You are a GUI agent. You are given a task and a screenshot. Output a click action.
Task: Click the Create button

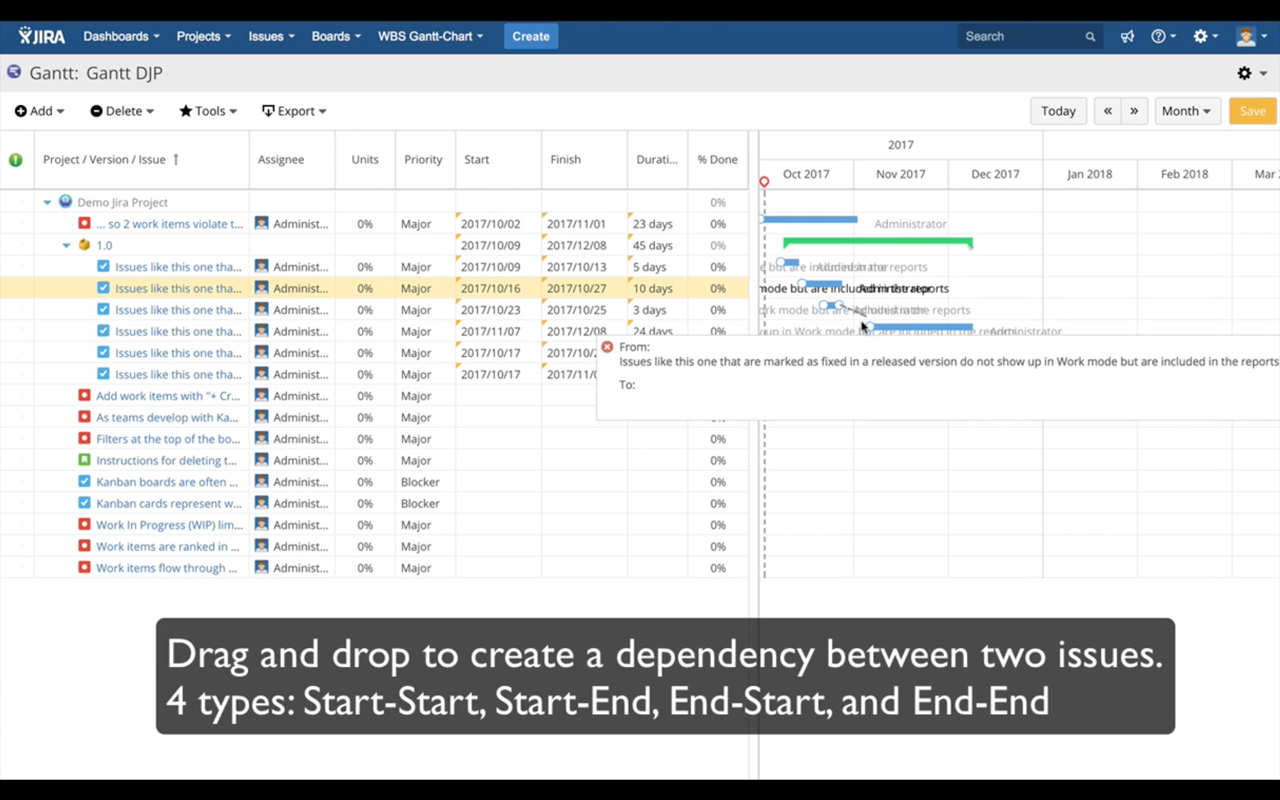(531, 36)
